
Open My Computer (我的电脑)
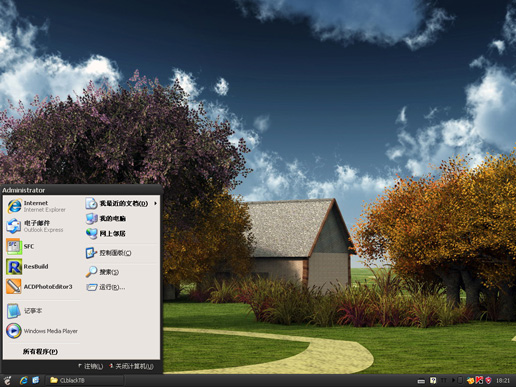pos(121,219)
